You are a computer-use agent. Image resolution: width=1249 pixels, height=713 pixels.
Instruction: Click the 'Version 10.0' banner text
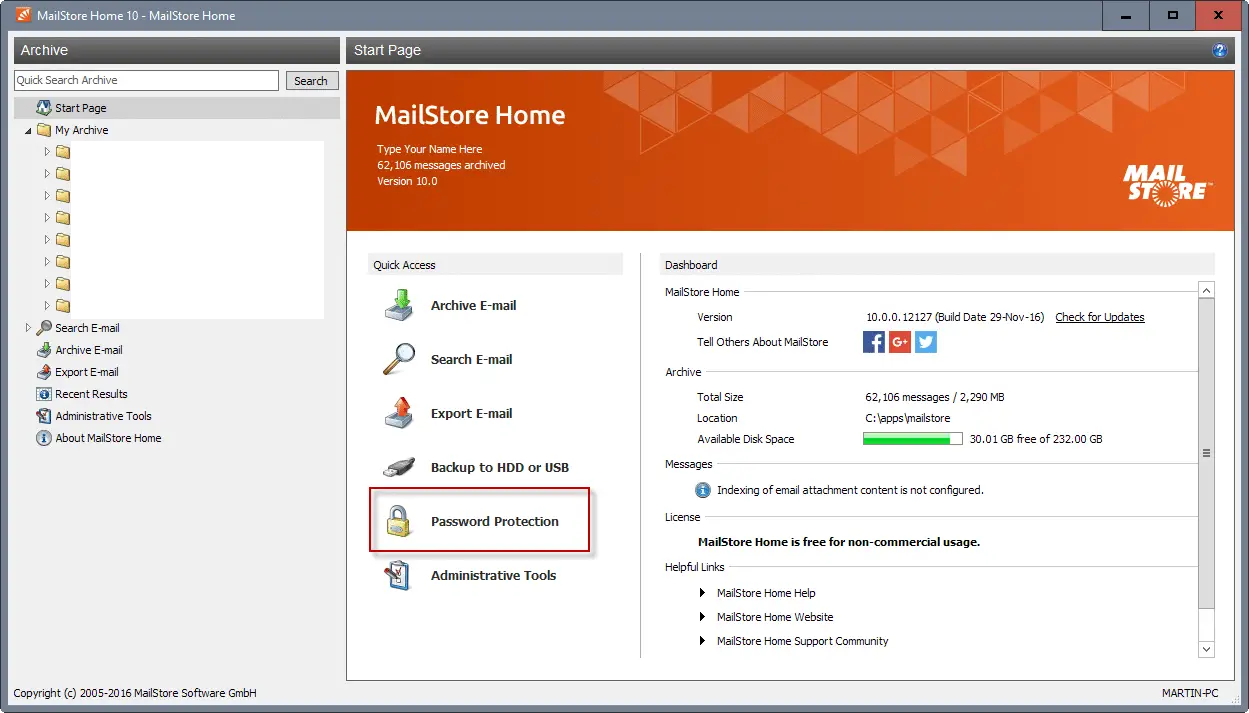coord(407,181)
